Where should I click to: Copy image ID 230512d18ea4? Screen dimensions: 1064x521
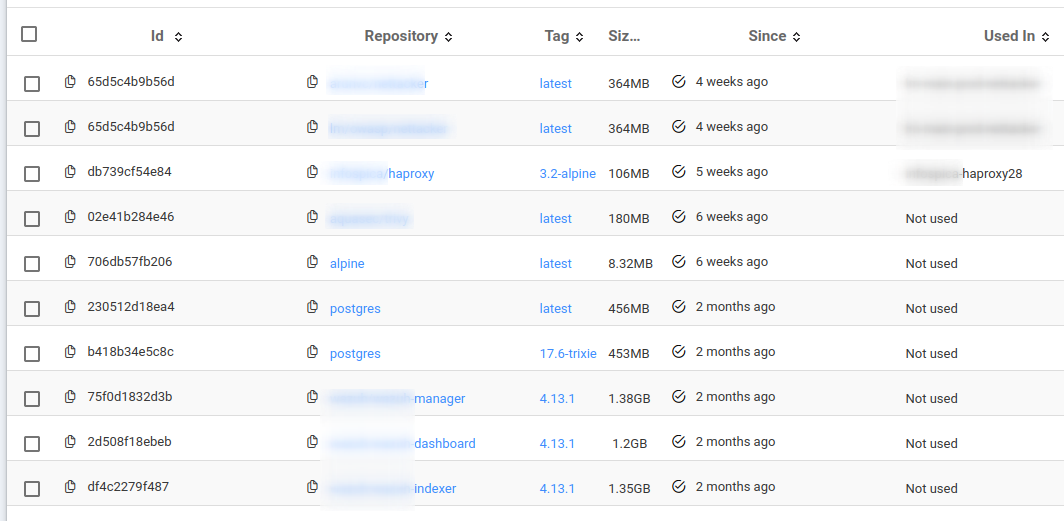pos(70,307)
